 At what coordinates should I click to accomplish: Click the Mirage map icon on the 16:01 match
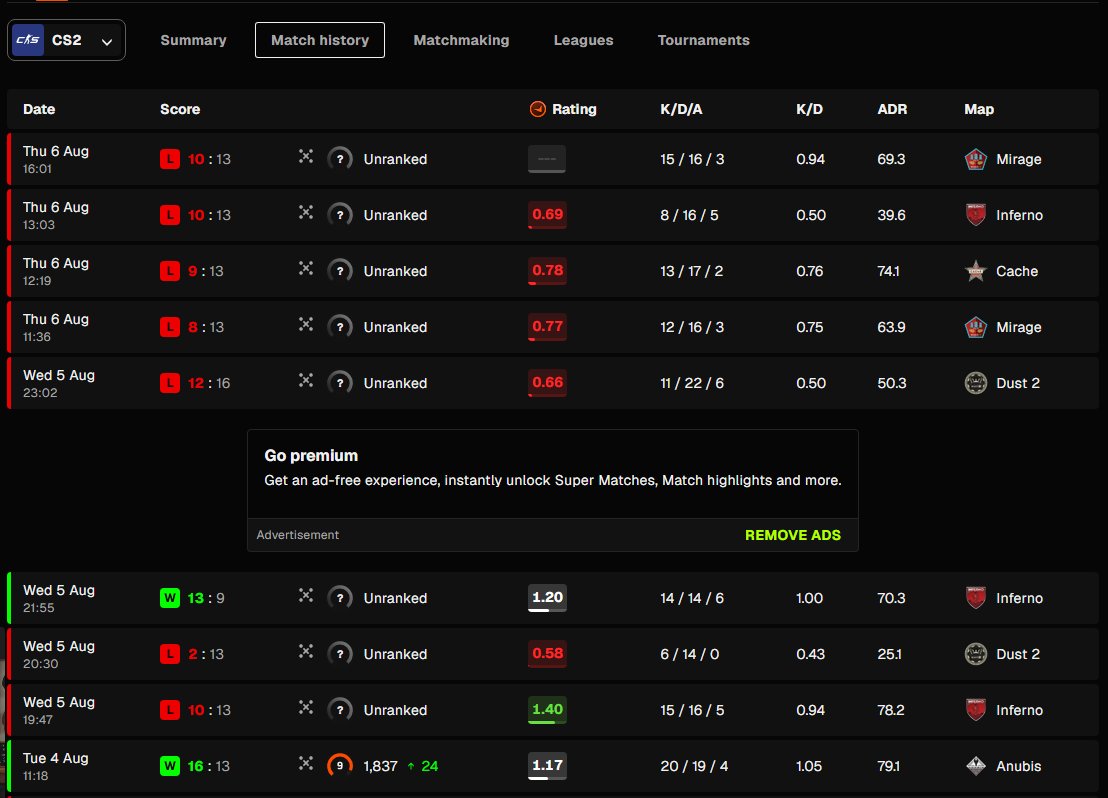[x=976, y=159]
